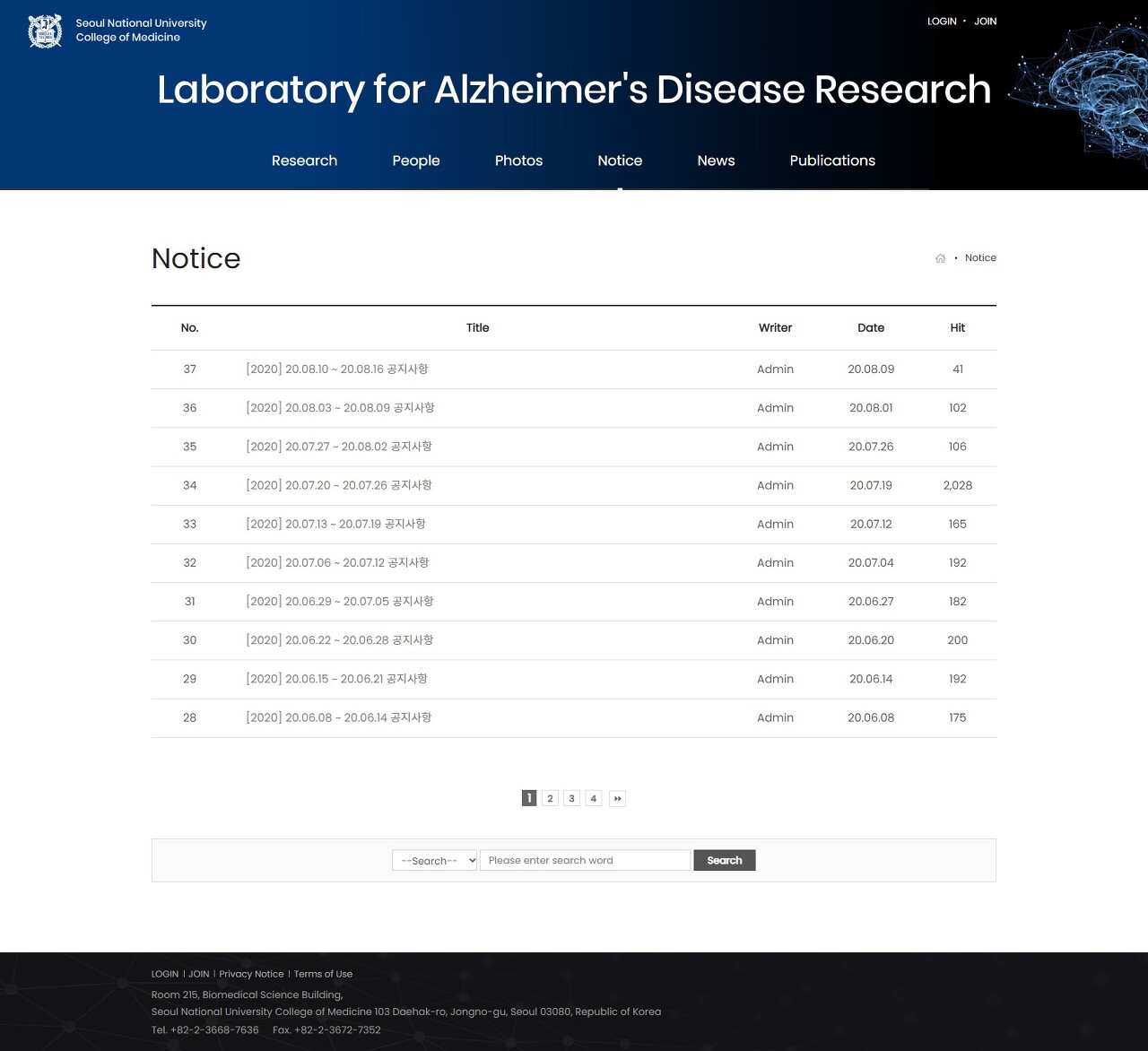Click the Hit column header

958,328
